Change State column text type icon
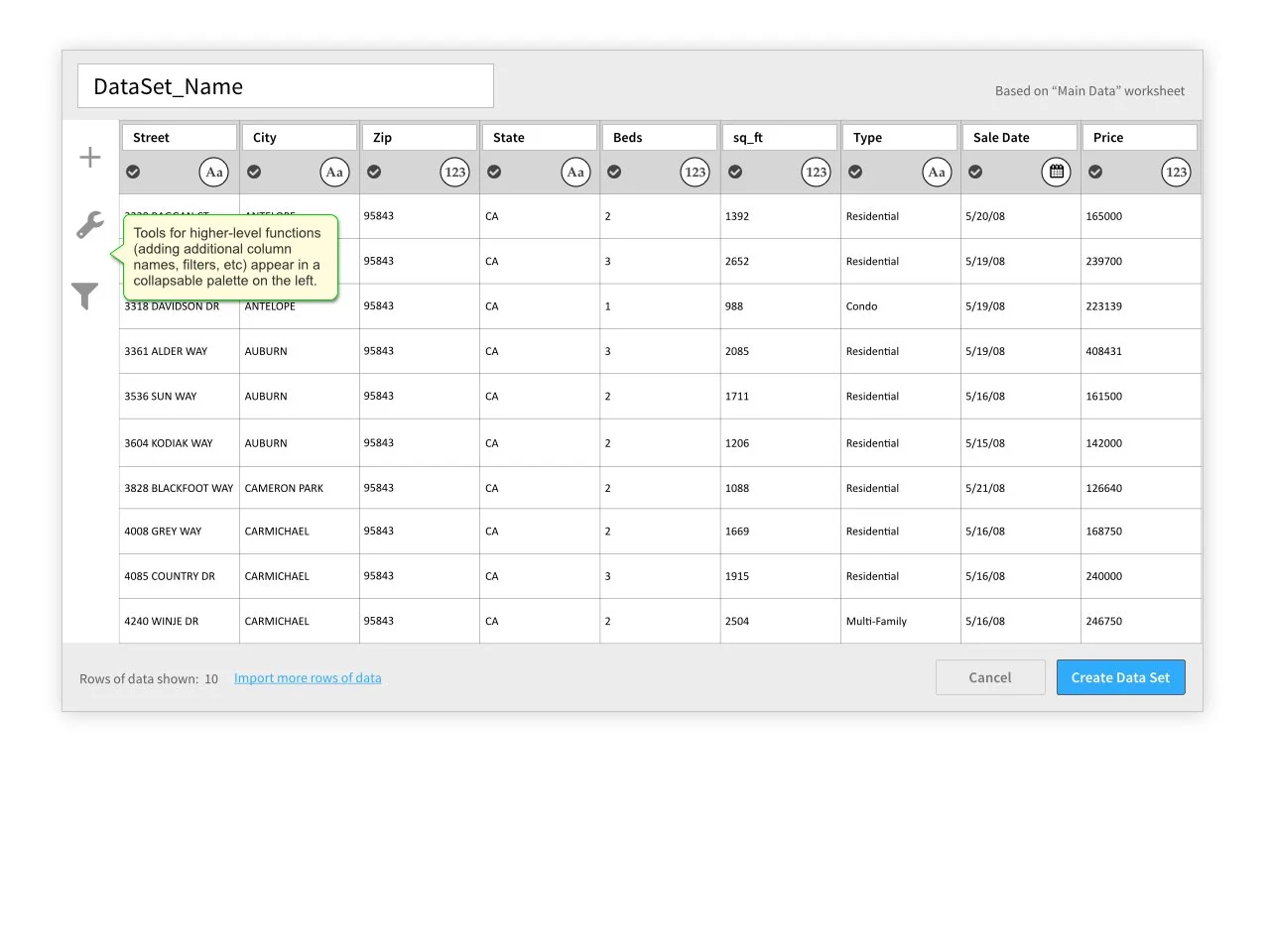 pos(575,173)
